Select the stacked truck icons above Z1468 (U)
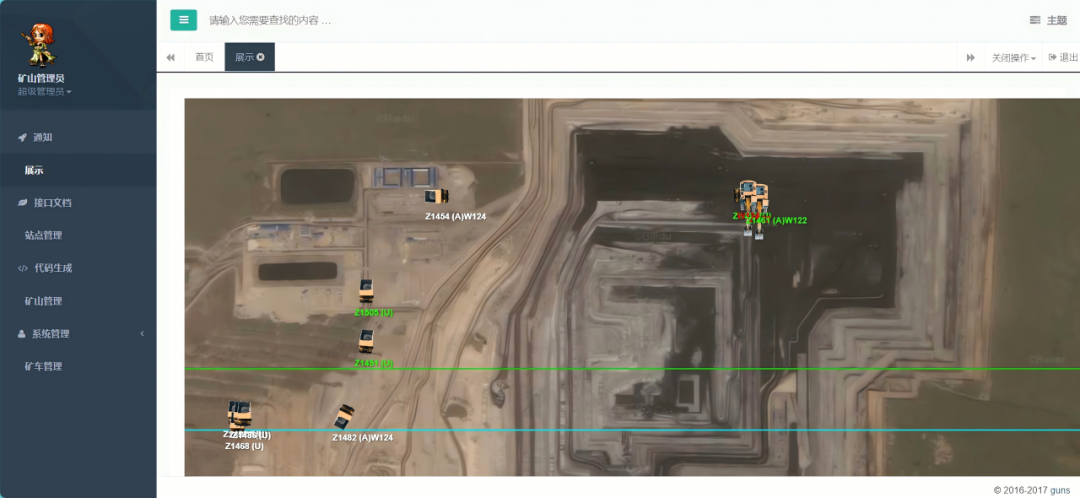1080x498 pixels. coord(240,415)
